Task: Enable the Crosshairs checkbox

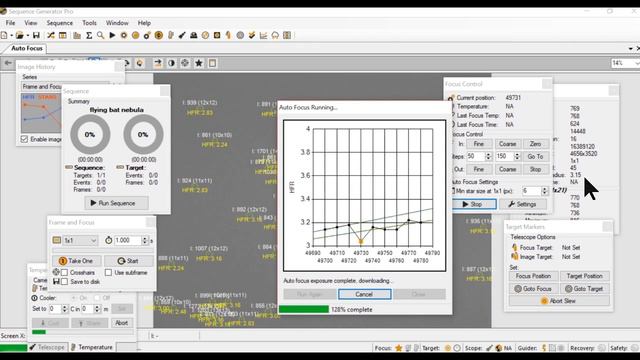Action: pyautogui.click(x=64, y=272)
